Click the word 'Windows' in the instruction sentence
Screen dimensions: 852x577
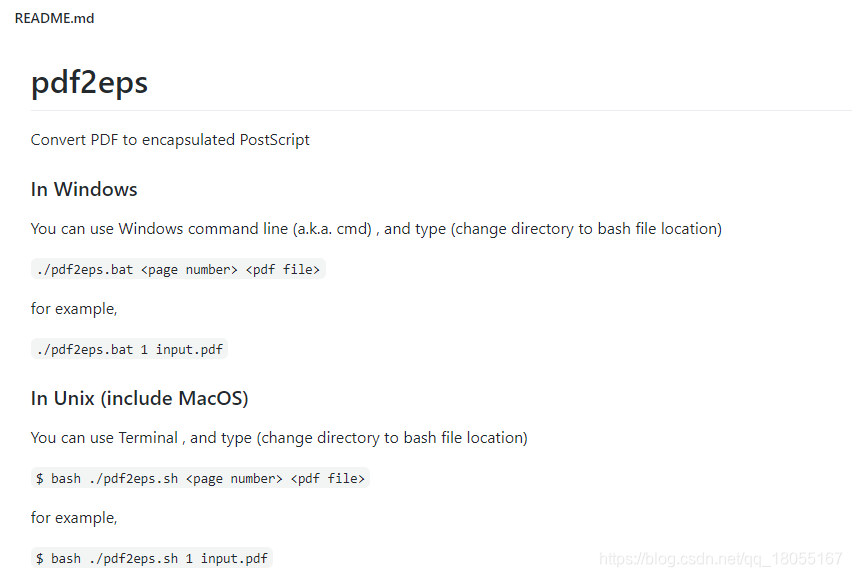pos(151,229)
